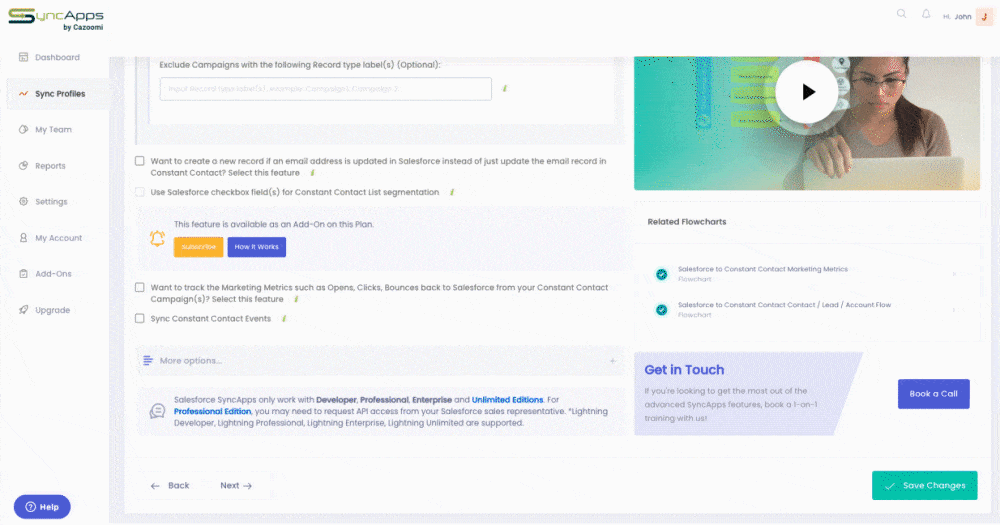Viewport: 1000px width, 525px height.
Task: Open Upgrade menu item
Action: [x=52, y=310]
